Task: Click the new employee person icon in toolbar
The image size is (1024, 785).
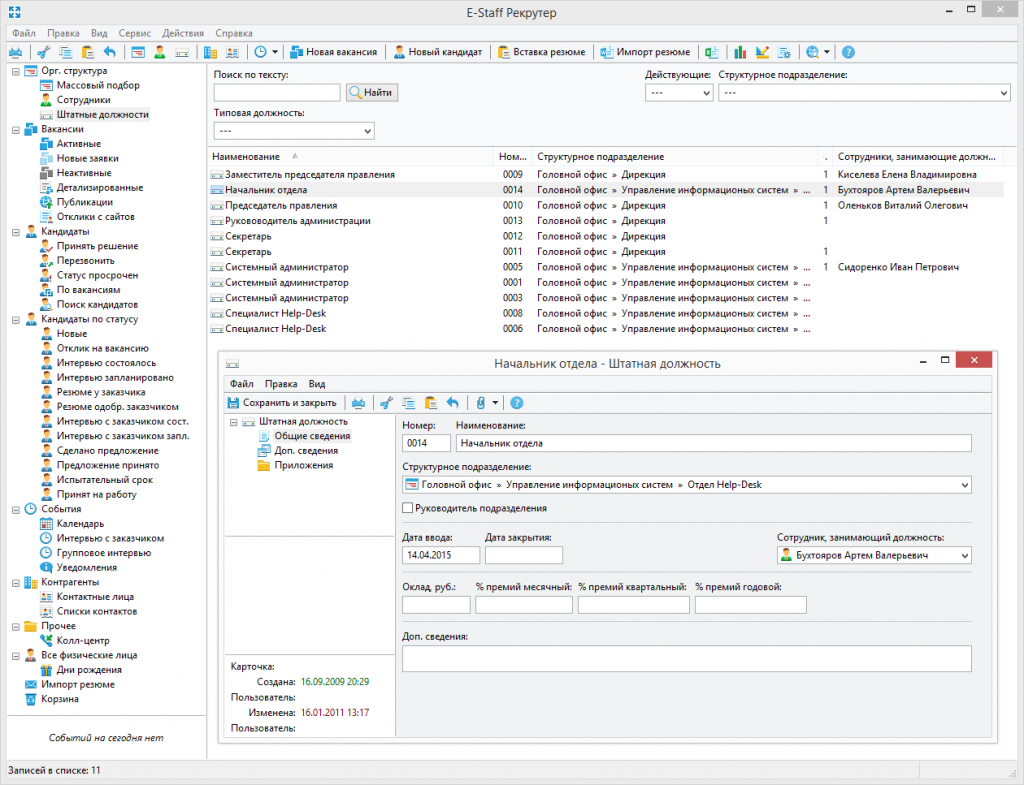Action: tap(159, 52)
